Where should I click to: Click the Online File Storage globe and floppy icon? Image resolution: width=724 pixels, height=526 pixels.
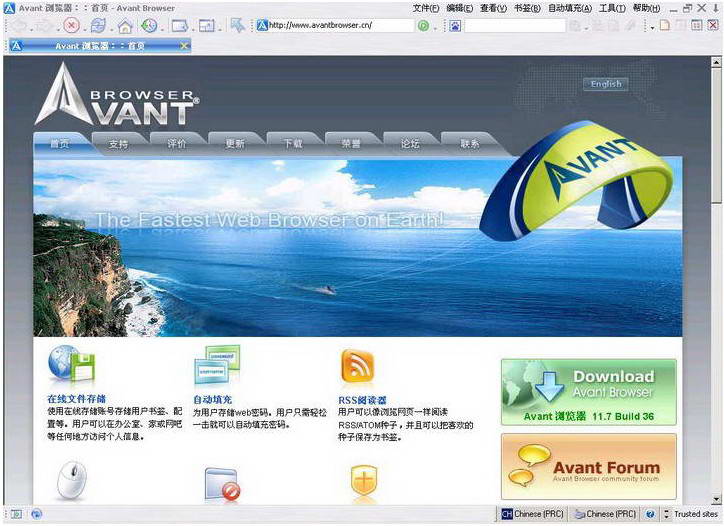(x=71, y=364)
